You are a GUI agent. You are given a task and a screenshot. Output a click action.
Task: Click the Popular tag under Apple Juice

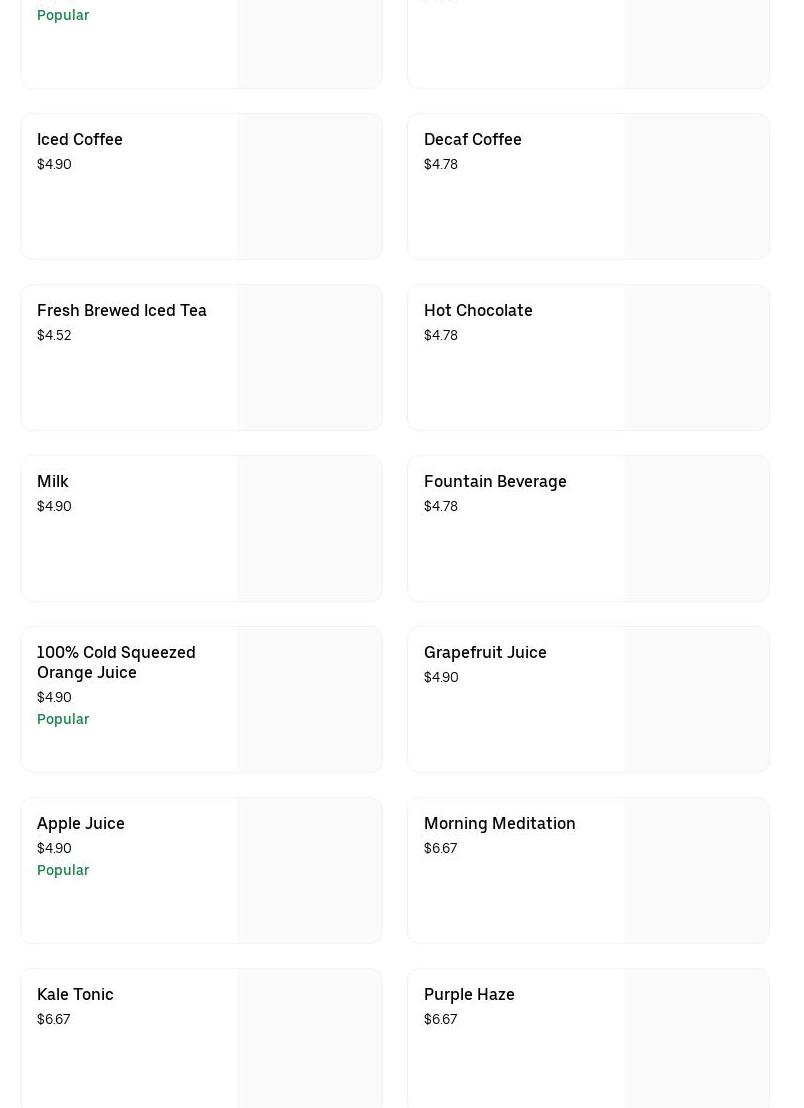point(63,870)
